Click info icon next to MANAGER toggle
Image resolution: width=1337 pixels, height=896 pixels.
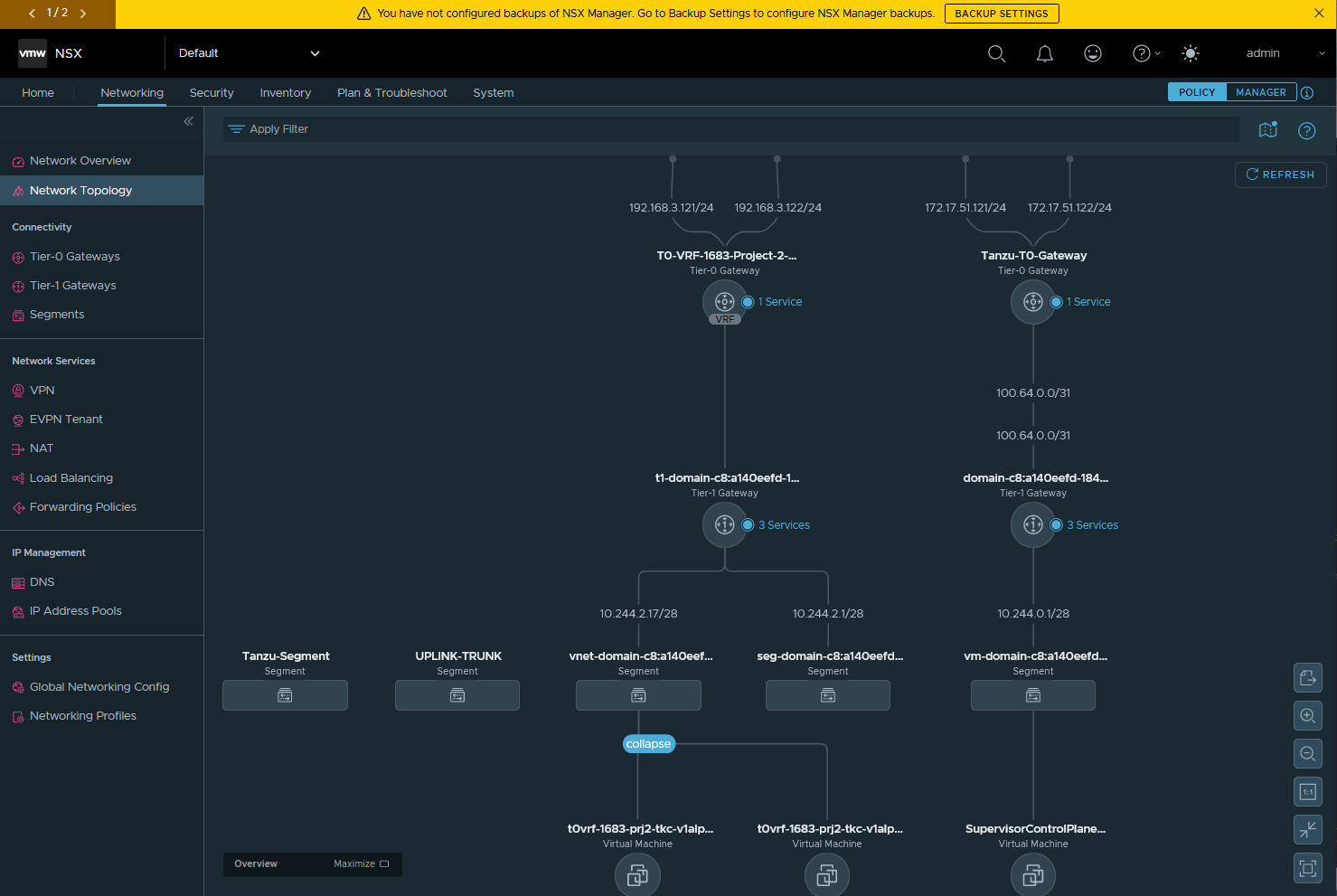[x=1307, y=92]
